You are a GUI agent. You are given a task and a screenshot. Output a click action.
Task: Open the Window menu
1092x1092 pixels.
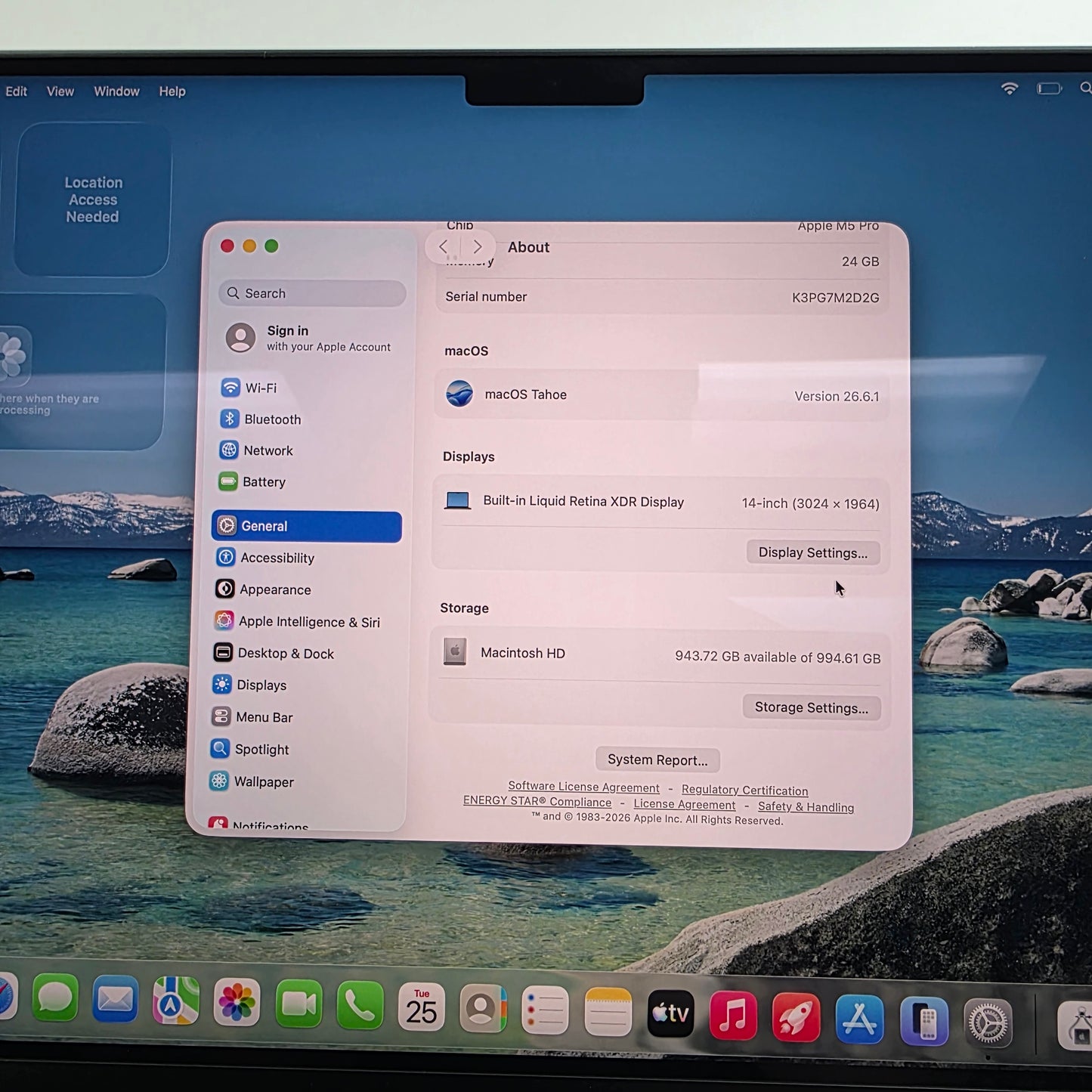tap(116, 91)
